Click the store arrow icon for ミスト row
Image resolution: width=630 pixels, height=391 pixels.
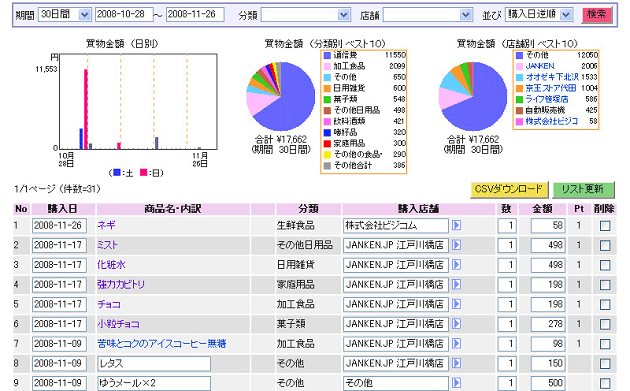[x=456, y=245]
